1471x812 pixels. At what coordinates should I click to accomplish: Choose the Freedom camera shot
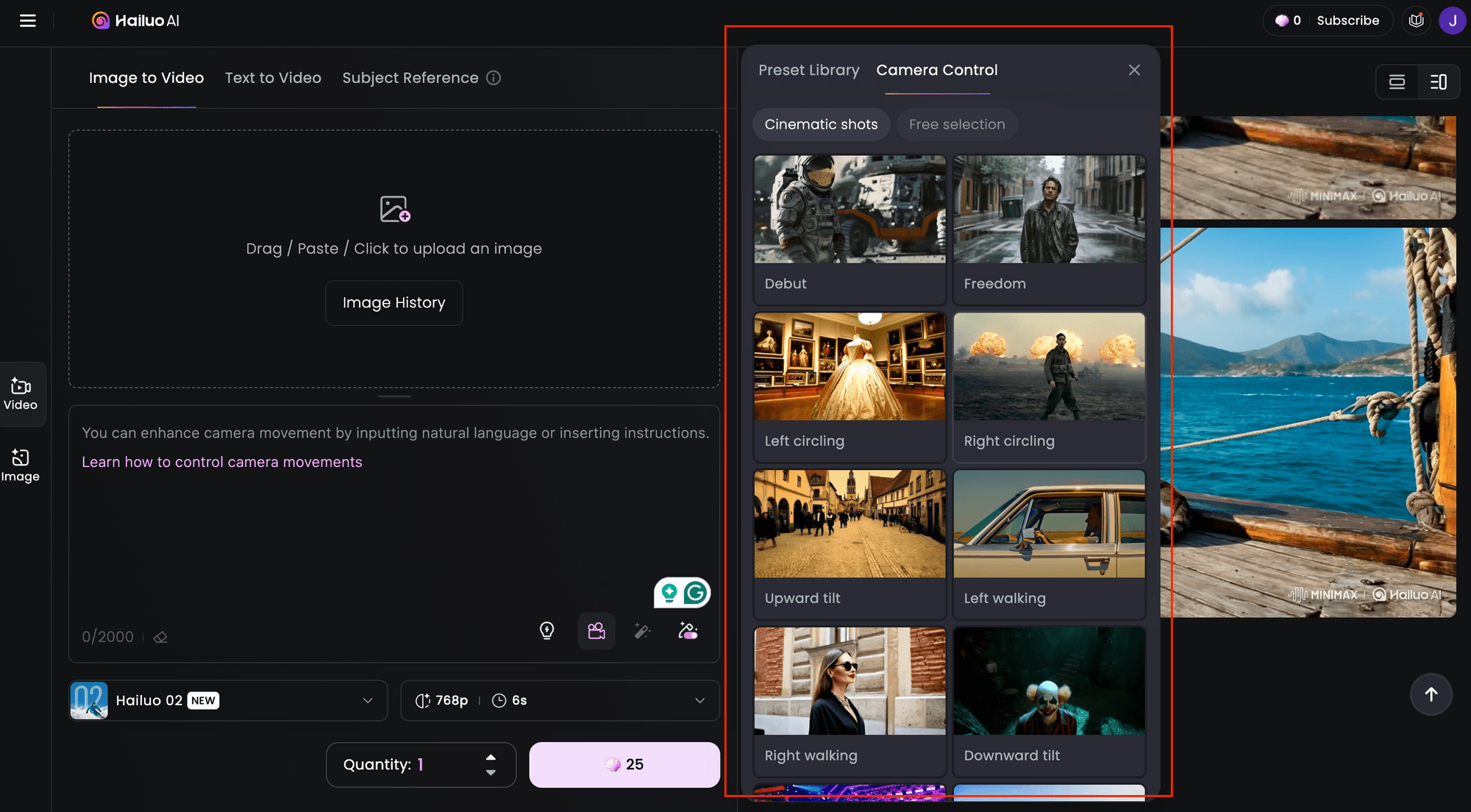tap(1050, 229)
